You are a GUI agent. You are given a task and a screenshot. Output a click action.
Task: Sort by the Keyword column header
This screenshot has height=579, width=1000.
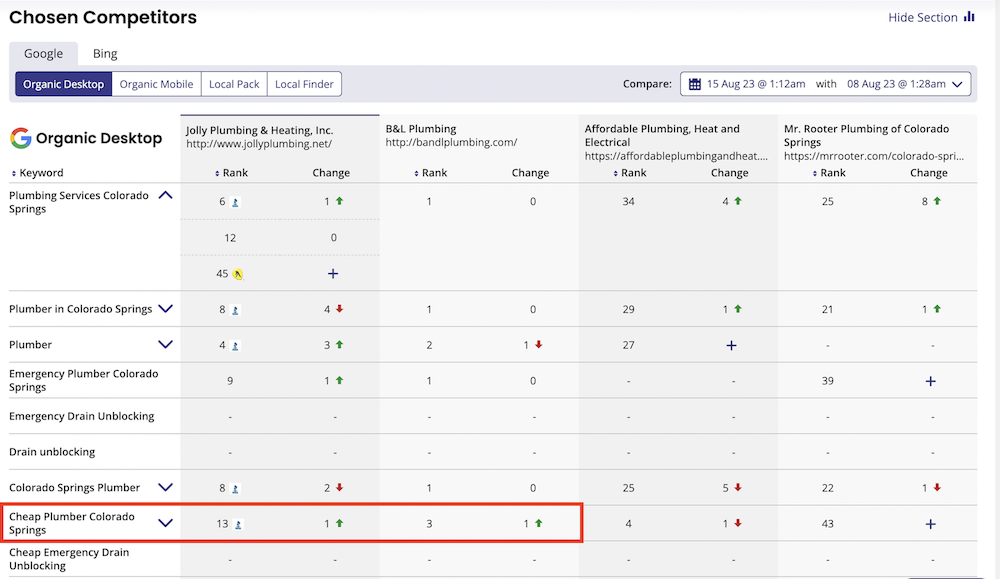40,173
